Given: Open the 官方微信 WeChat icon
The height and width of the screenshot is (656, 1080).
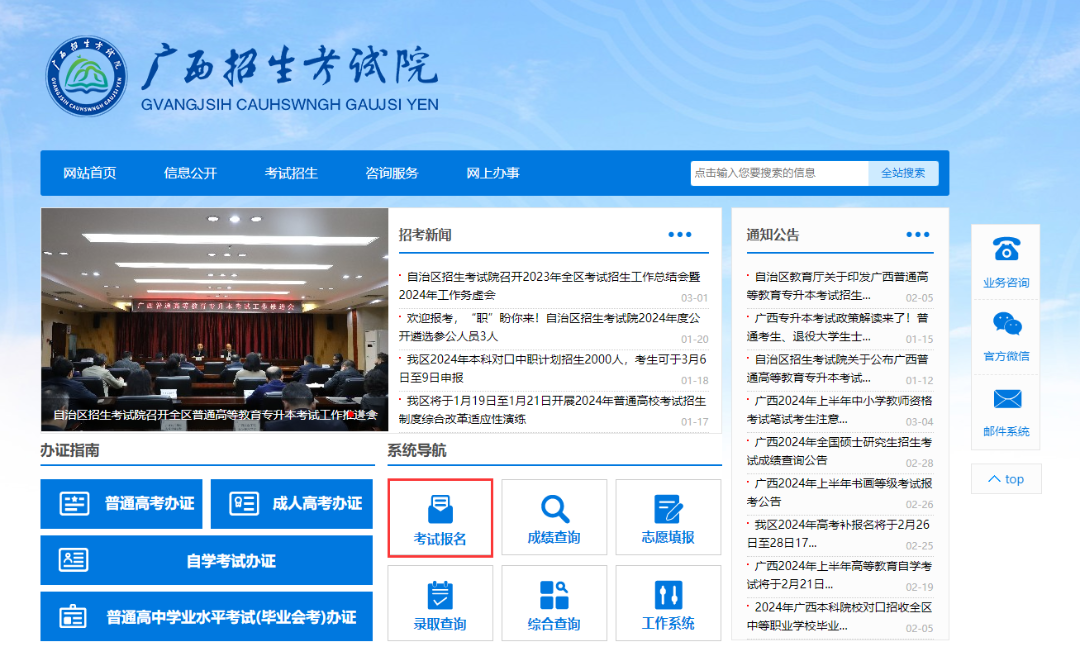Looking at the screenshot, I should click(x=1006, y=331).
